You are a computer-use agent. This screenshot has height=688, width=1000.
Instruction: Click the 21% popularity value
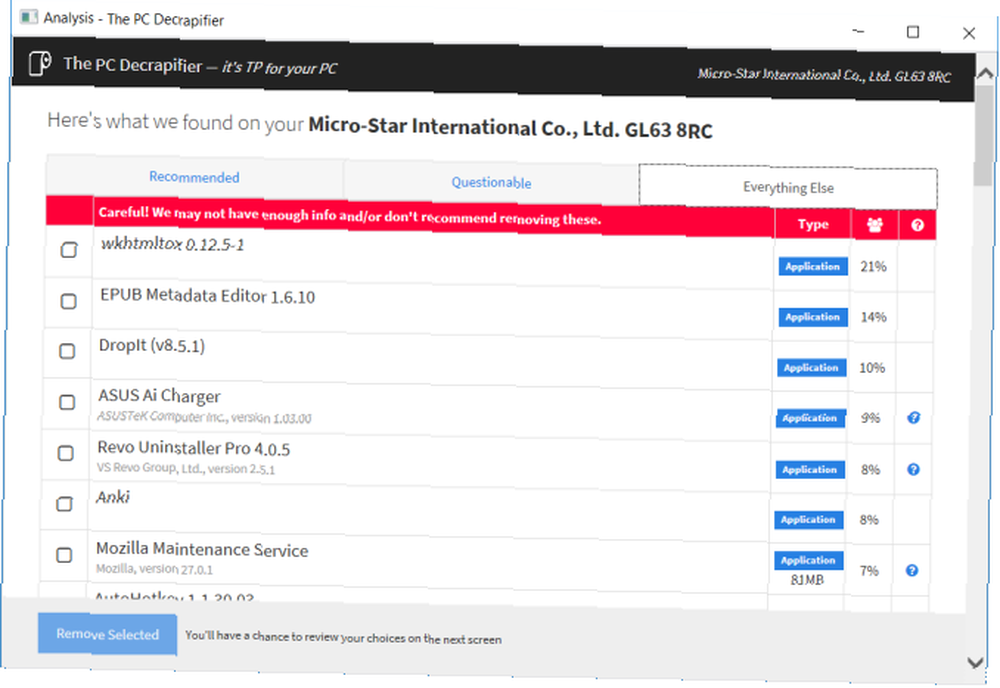(x=873, y=267)
